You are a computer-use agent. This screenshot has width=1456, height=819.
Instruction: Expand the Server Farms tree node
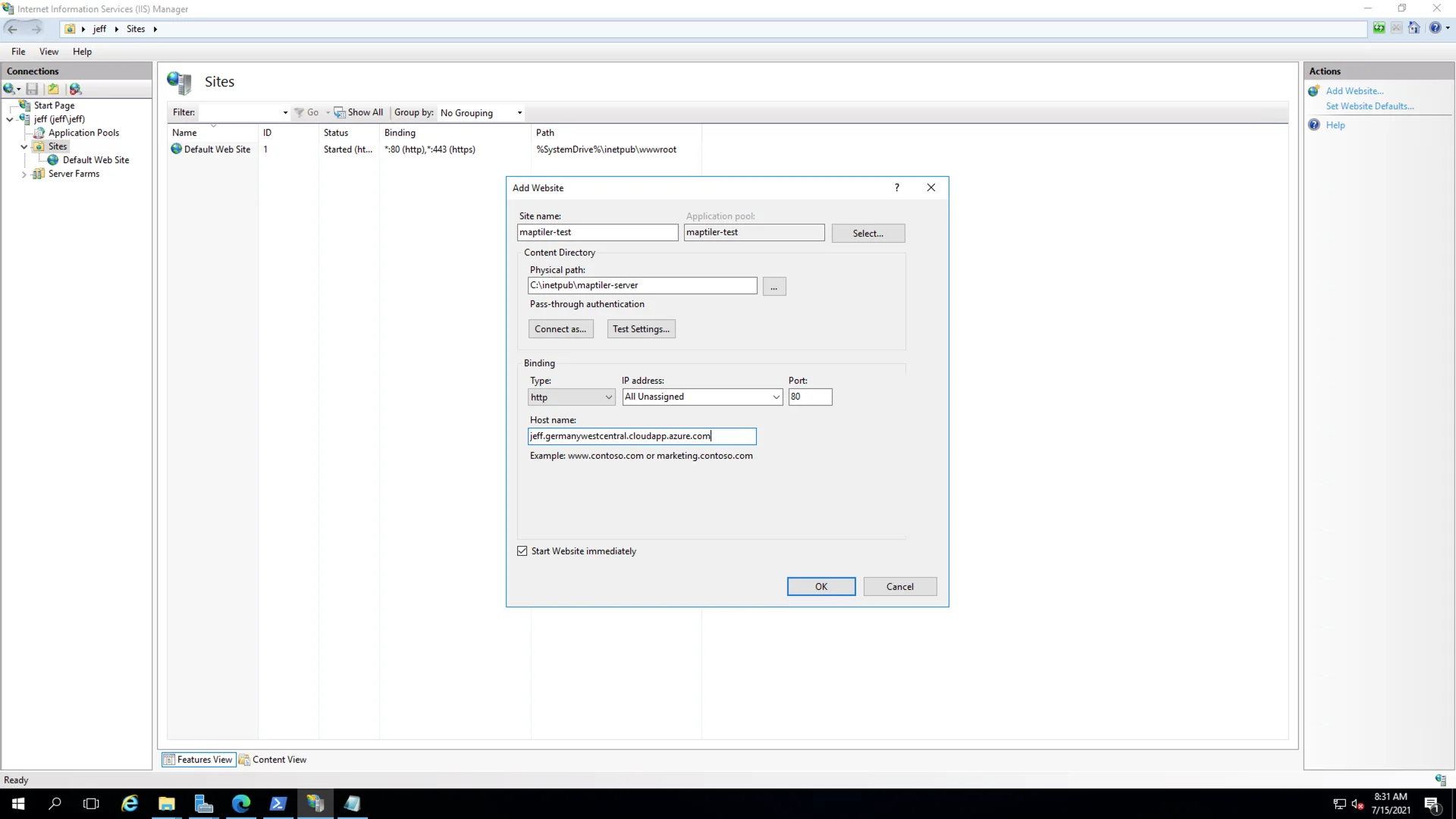(24, 174)
